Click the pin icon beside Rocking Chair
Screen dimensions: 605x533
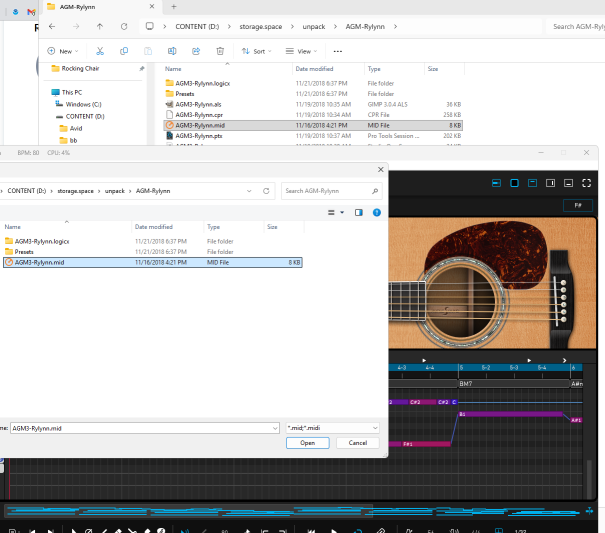point(142,69)
